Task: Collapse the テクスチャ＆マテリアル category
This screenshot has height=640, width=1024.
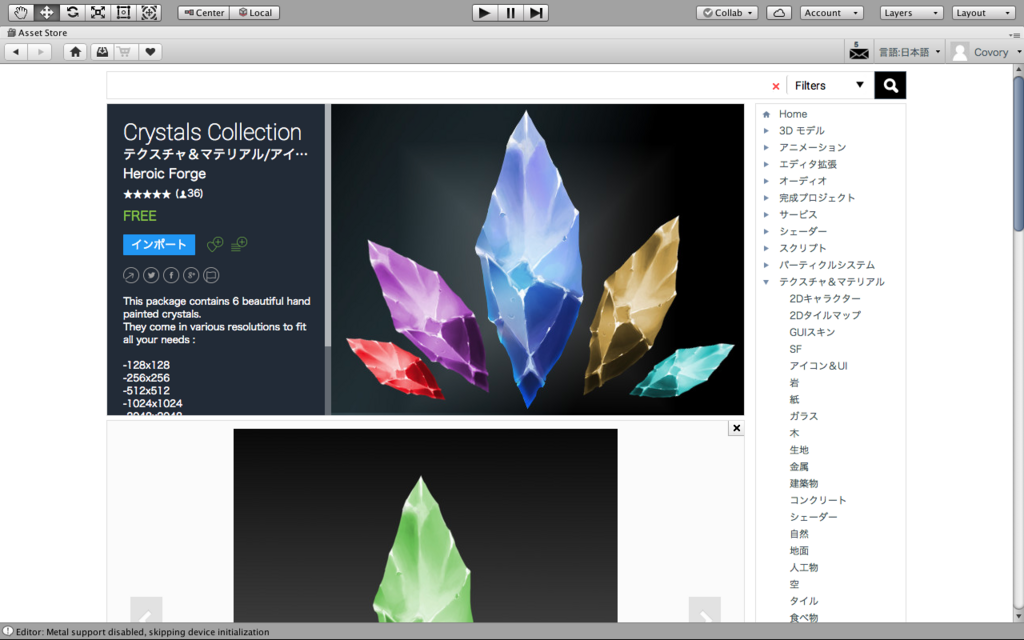Action: [766, 282]
